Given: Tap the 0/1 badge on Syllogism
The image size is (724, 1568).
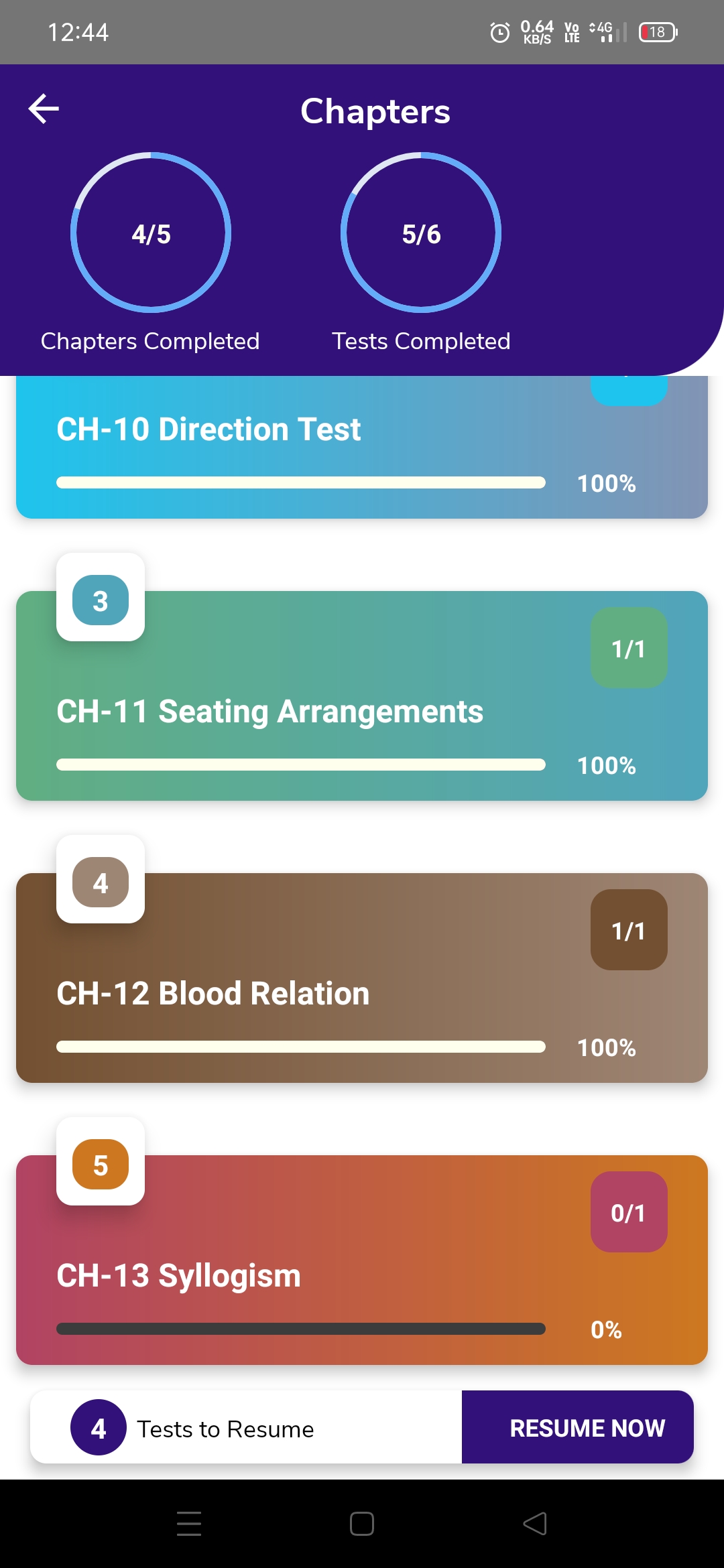Looking at the screenshot, I should [x=628, y=1212].
